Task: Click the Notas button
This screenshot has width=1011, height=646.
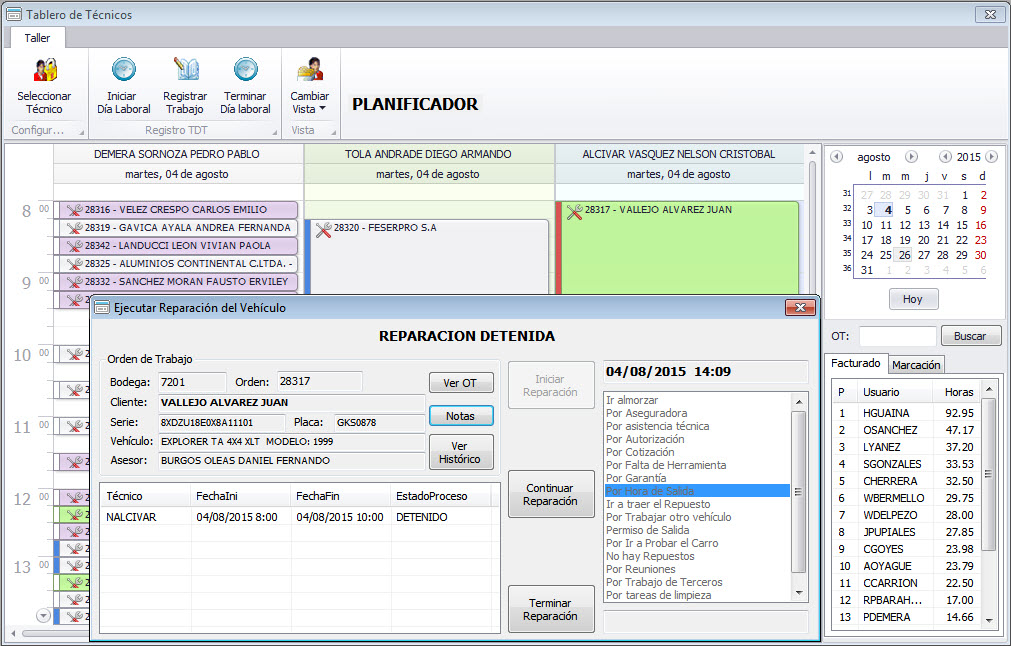Action: [461, 416]
